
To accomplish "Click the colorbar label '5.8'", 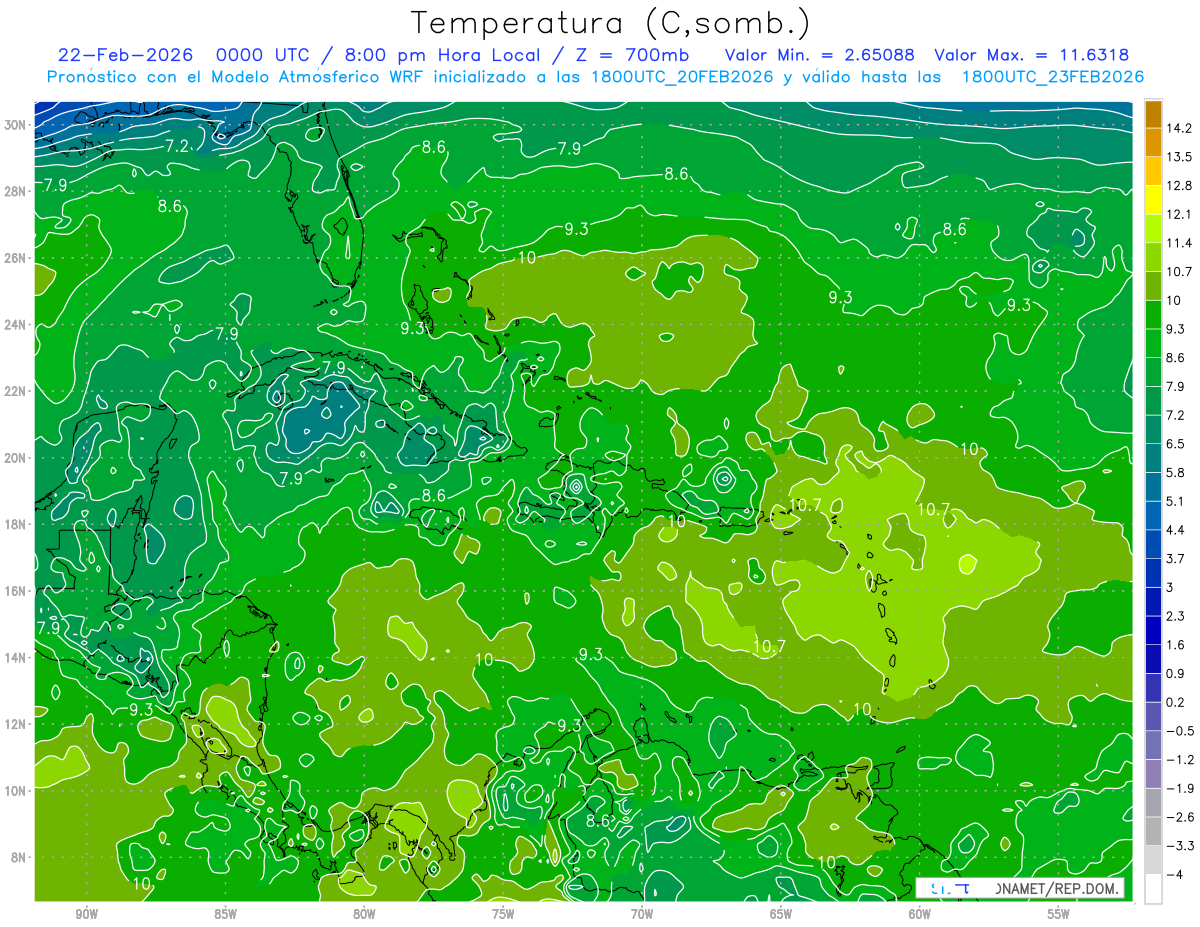I will click(x=1175, y=473).
